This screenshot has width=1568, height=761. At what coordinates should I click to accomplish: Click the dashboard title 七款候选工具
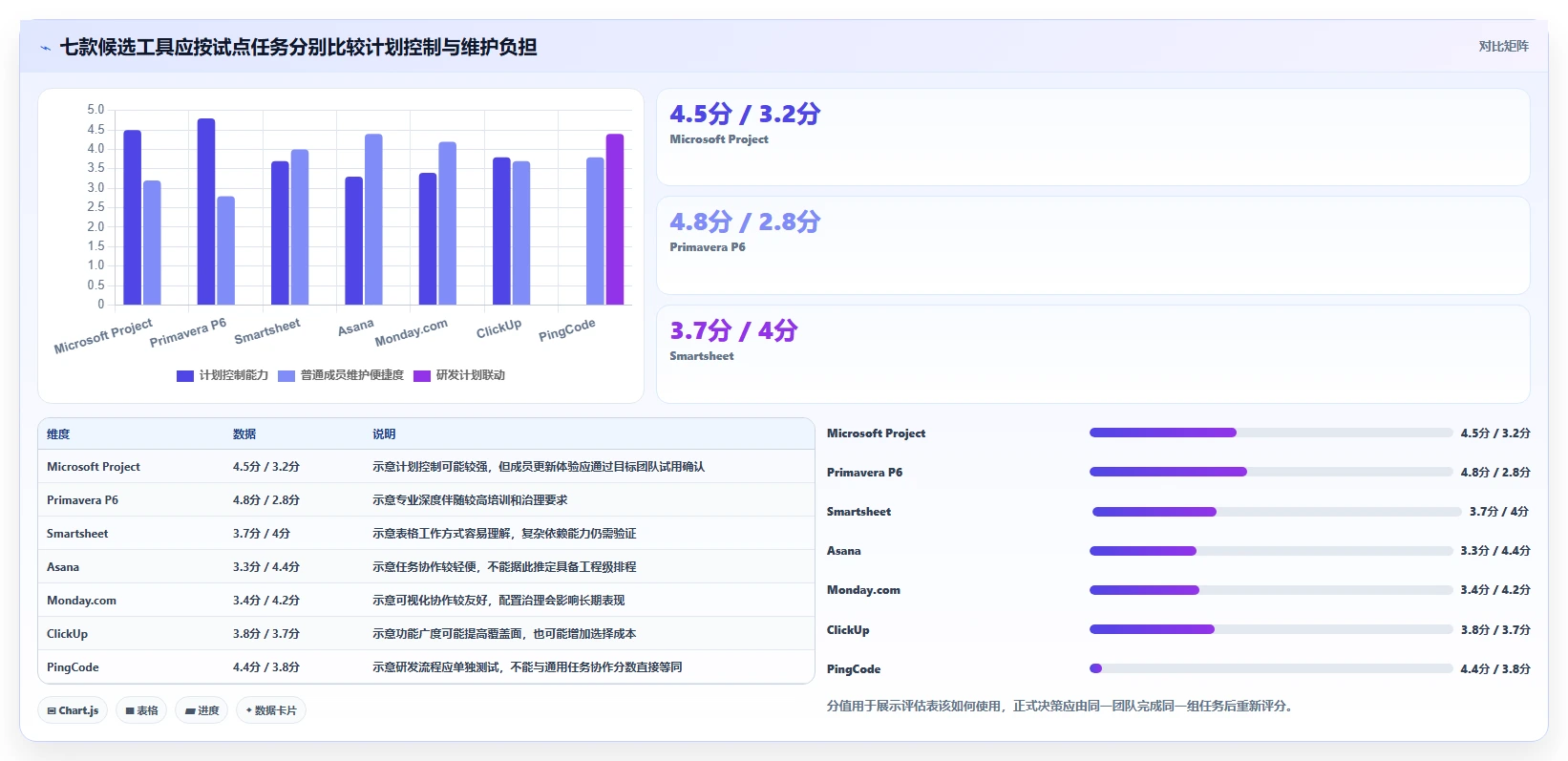tap(299, 47)
